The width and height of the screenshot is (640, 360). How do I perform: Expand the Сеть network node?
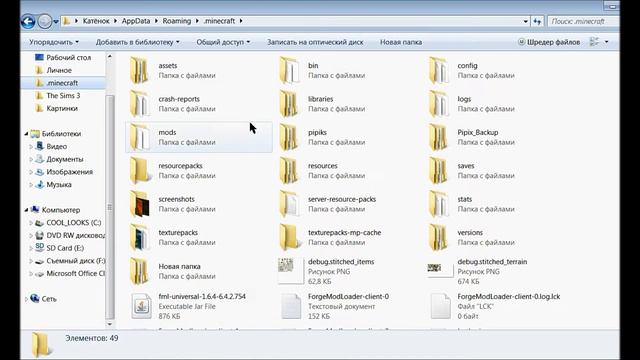pos(27,299)
